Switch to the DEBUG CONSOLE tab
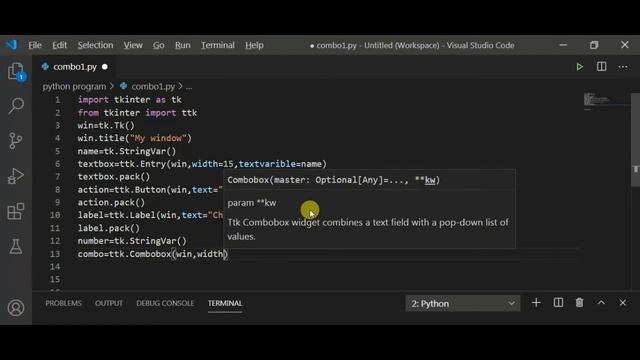The height and width of the screenshot is (360, 640). coord(165,303)
